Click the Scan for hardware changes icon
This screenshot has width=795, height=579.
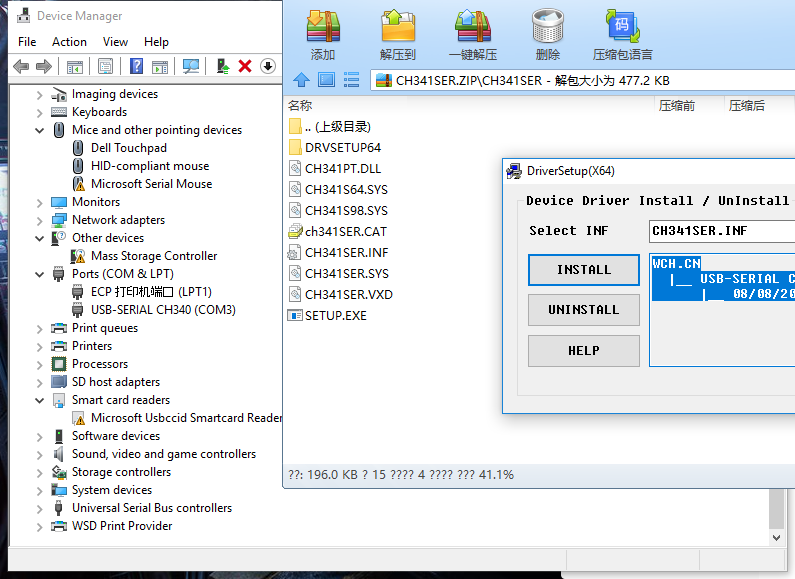[191, 66]
